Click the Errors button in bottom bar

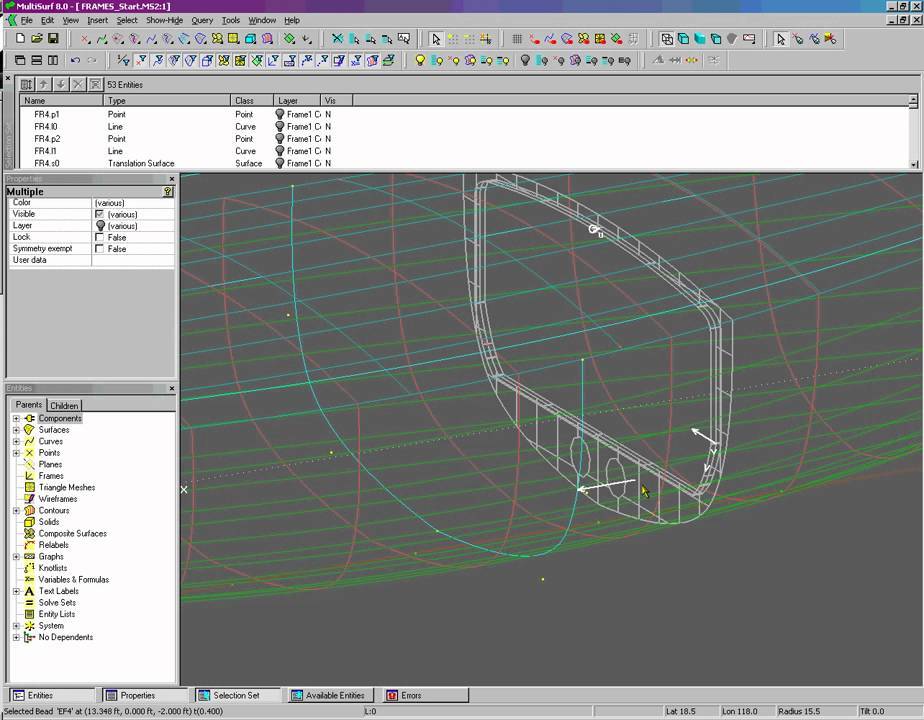[404, 695]
